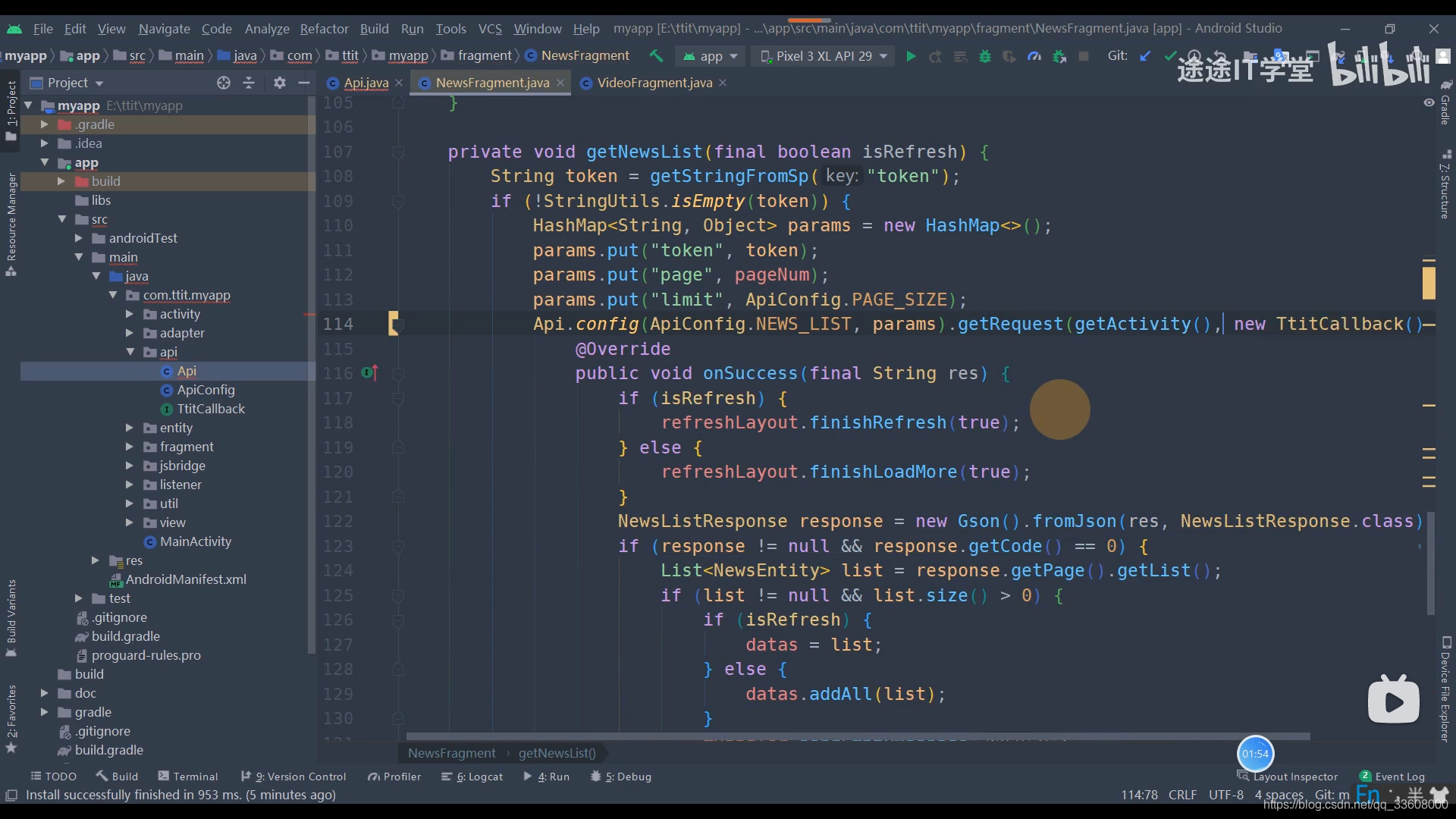Expand the res folder
This screenshot has height=819, width=1456.
point(96,560)
